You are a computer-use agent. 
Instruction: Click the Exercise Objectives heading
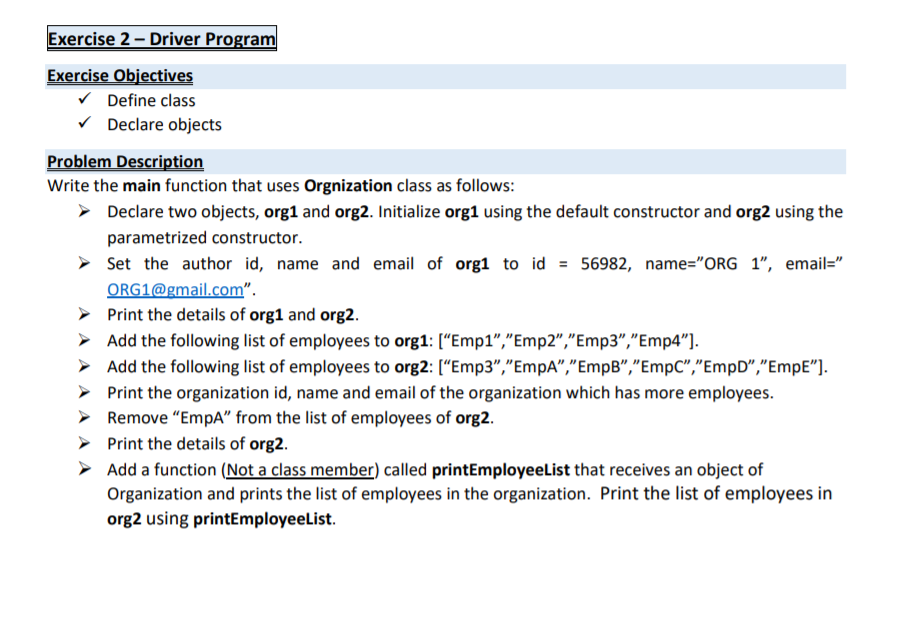119,75
